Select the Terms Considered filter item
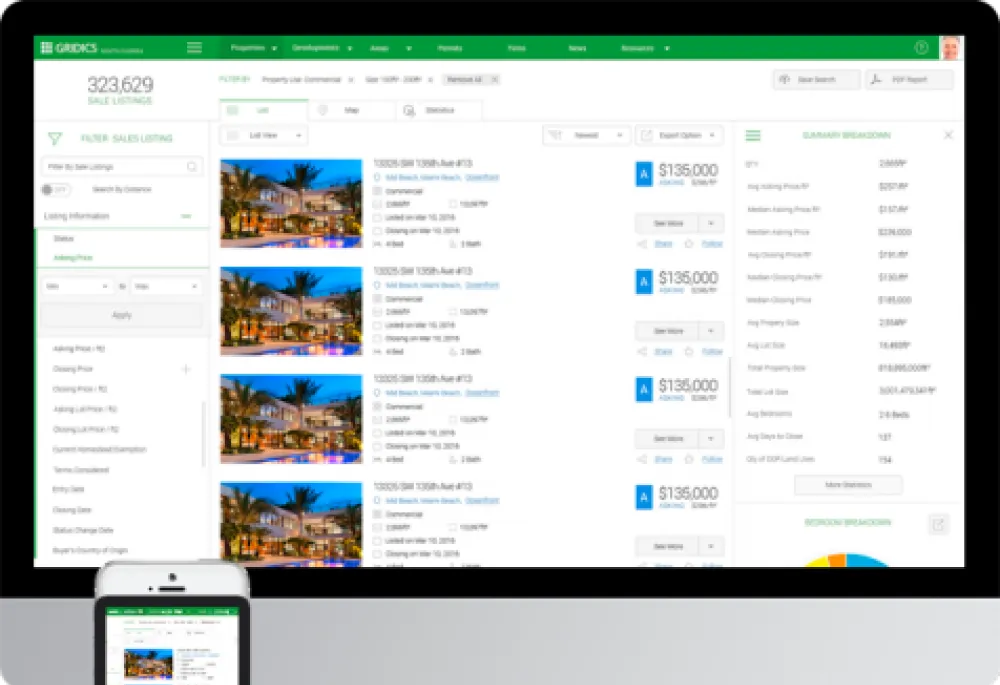This screenshot has width=1000, height=685. (x=81, y=470)
